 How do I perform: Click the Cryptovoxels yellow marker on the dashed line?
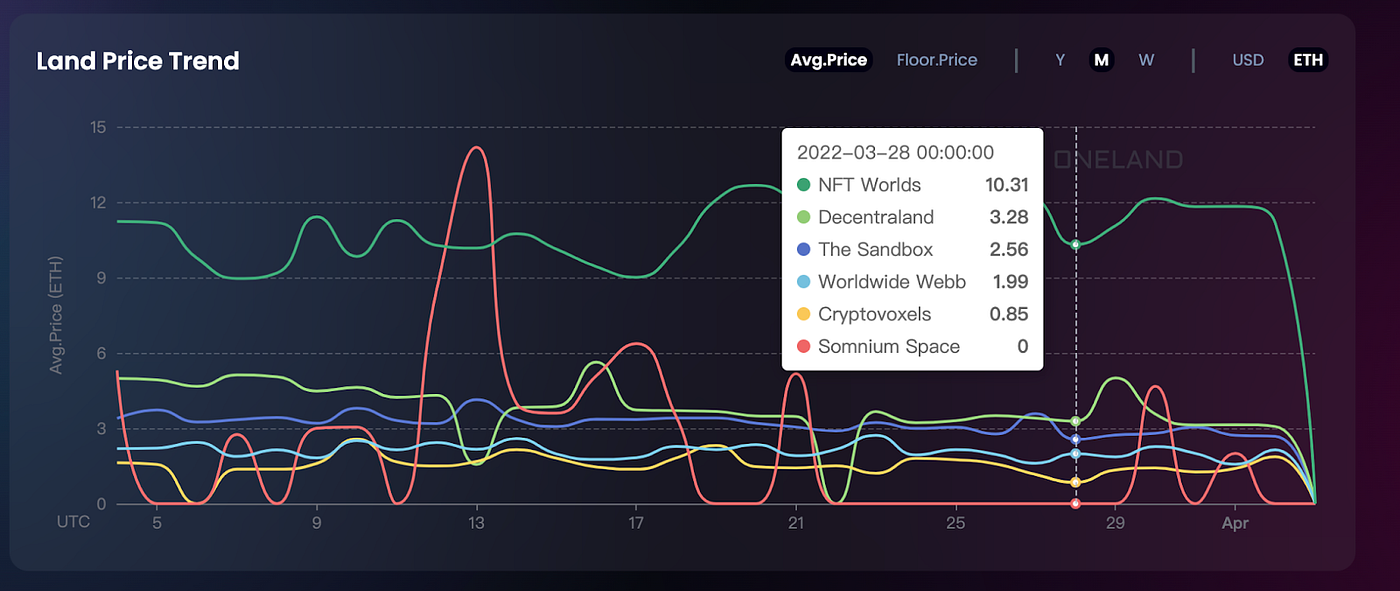click(x=1076, y=482)
